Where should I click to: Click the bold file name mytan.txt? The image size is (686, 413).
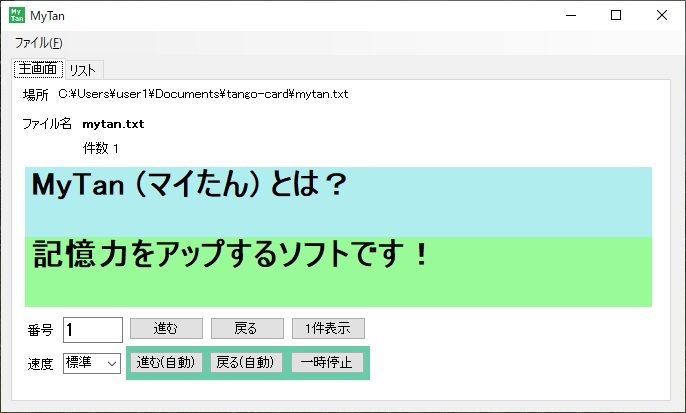113,124
